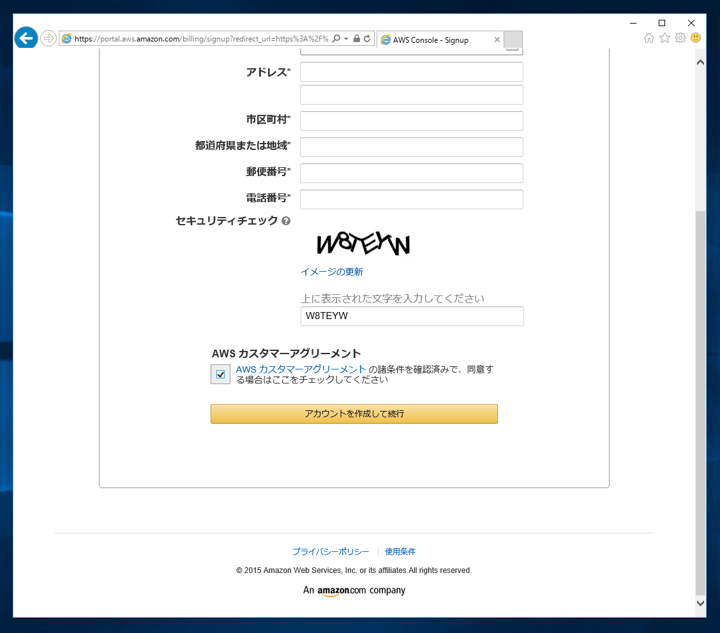Viewport: 720px width, 633px height.
Task: Click the URL text in the address bar
Action: click(201, 39)
